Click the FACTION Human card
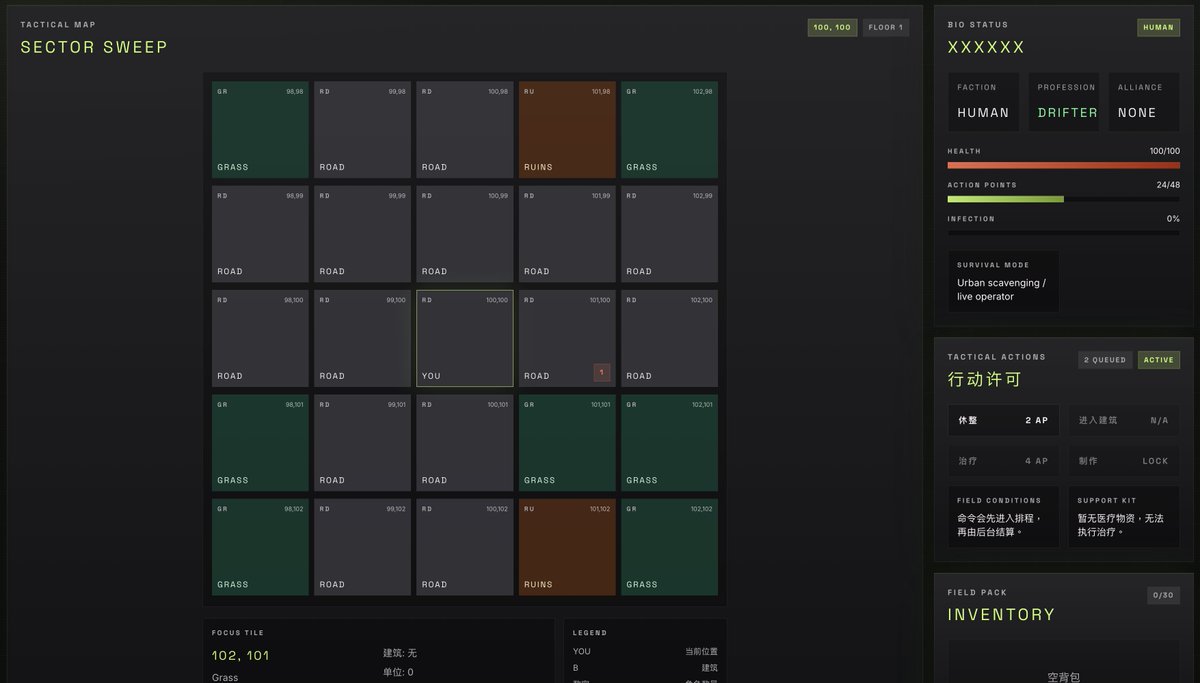1200x683 pixels. coord(983,102)
